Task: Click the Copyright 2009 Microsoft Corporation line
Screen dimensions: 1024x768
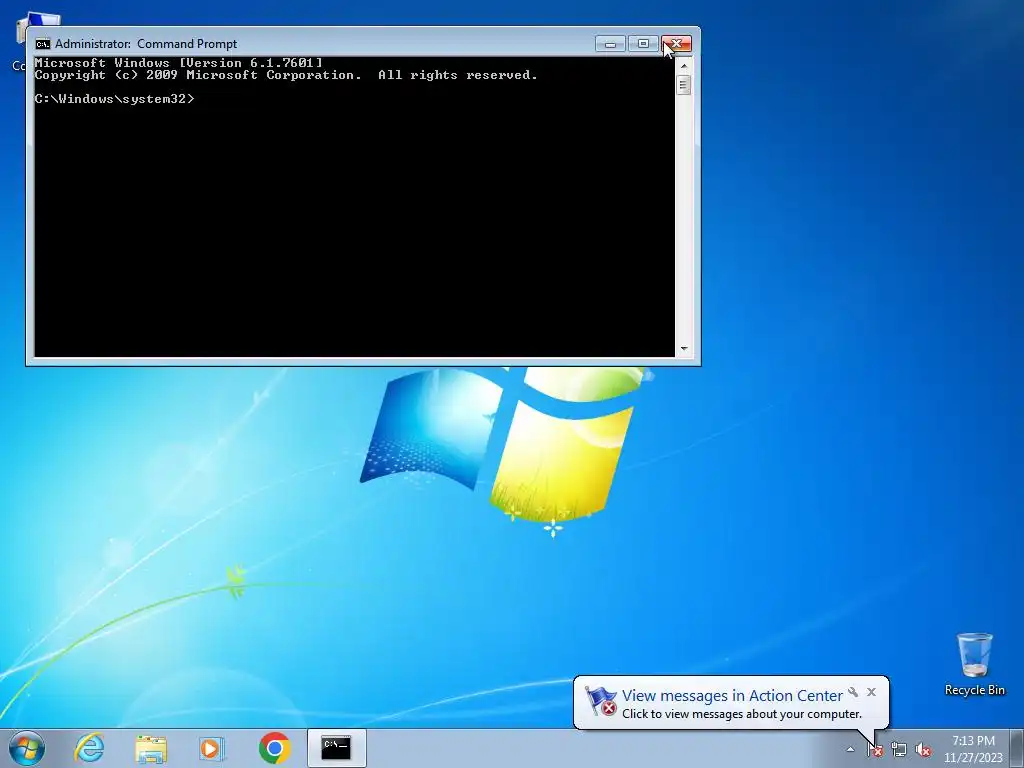Action: coord(286,75)
